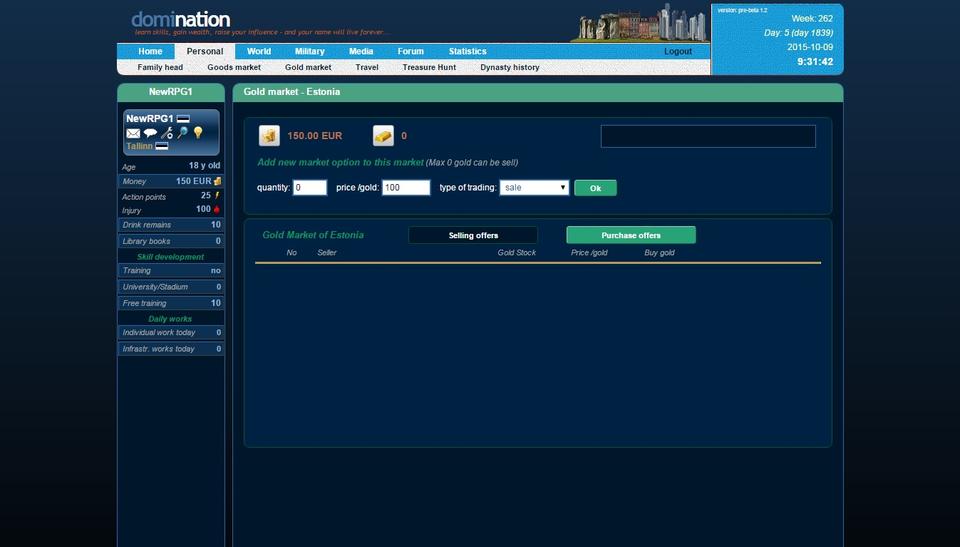Expand the type of trading dropdown
Screen dimensions: 960x547
[x=534, y=188]
